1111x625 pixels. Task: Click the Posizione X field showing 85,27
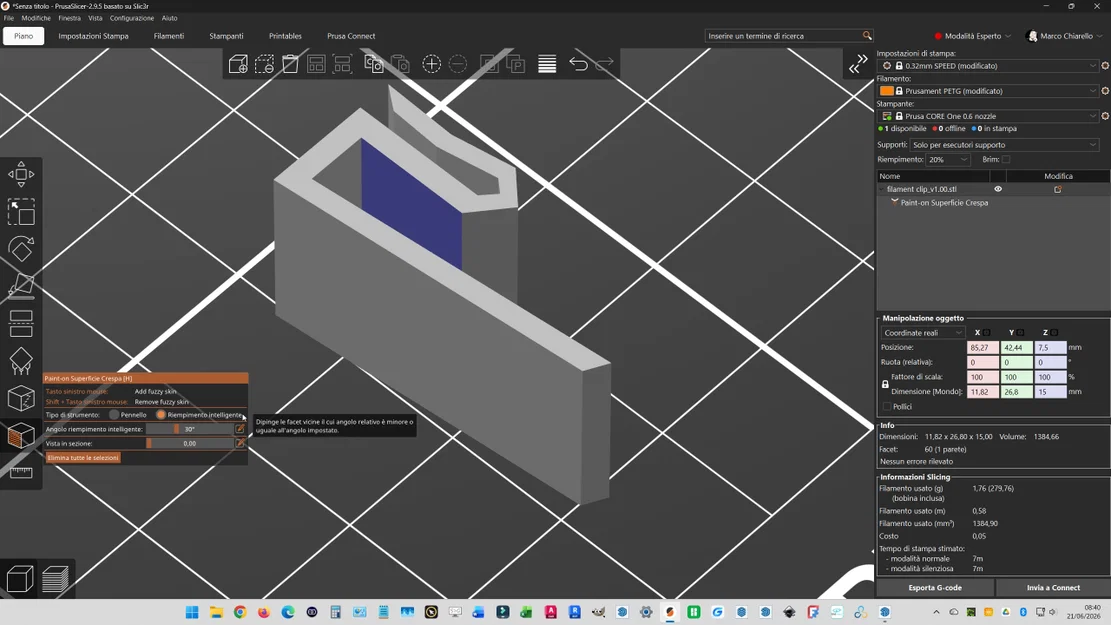pos(983,347)
